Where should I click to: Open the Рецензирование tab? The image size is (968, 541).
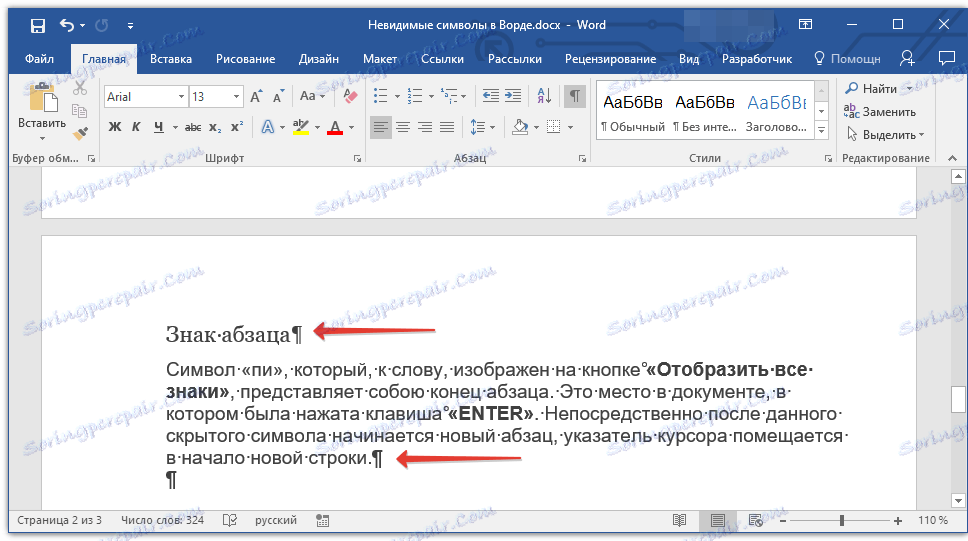610,59
